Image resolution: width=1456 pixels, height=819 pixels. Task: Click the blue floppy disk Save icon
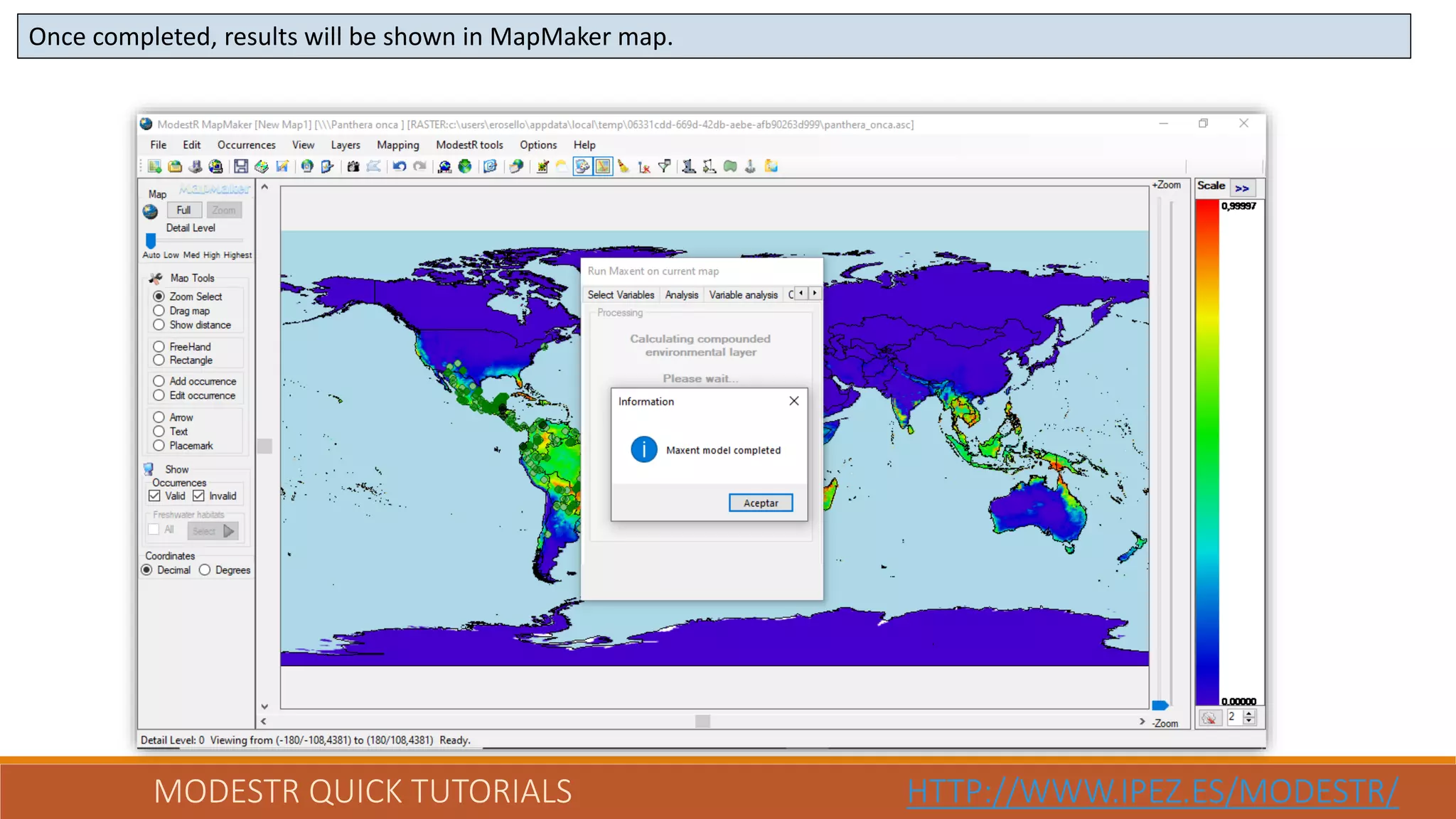[241, 166]
